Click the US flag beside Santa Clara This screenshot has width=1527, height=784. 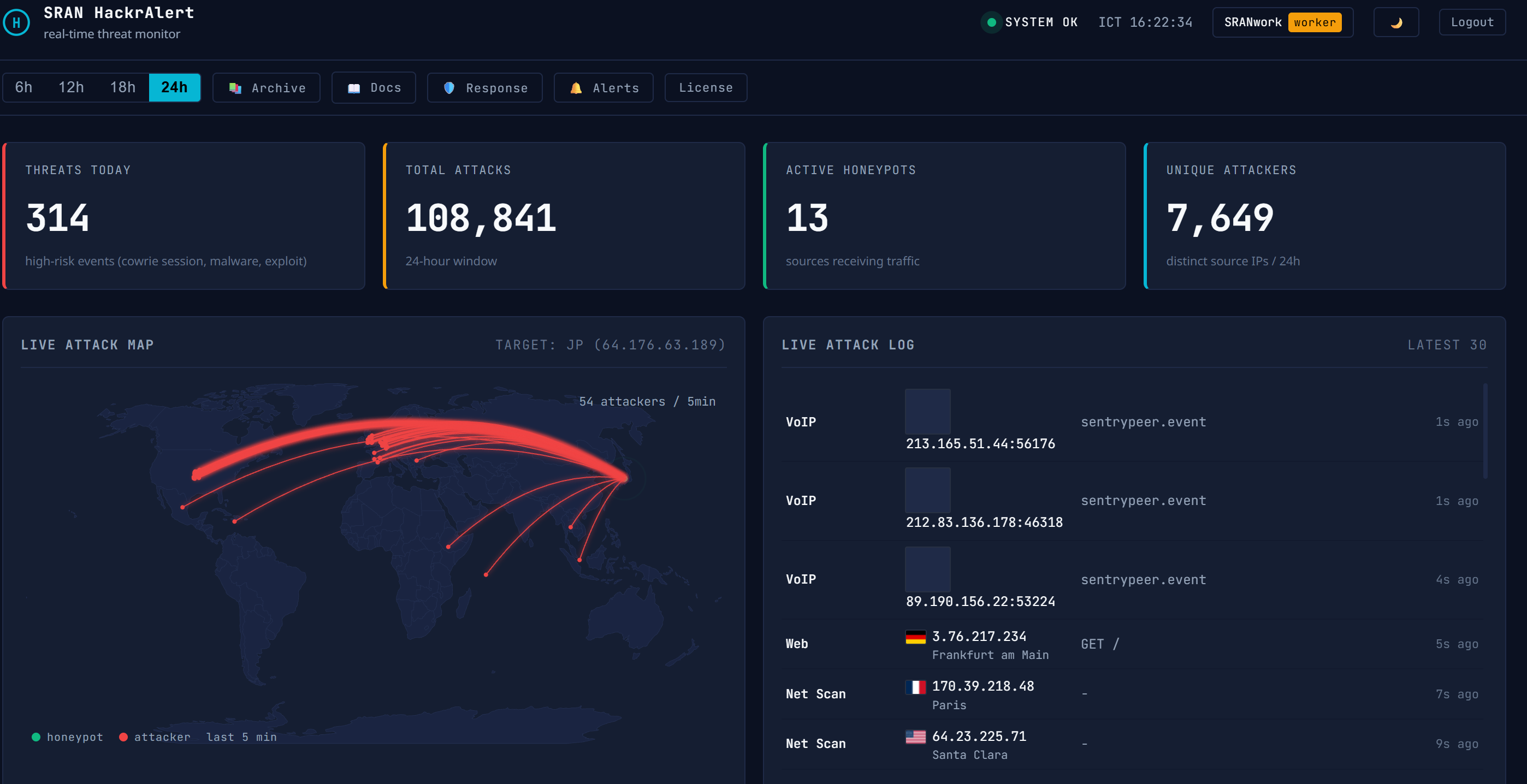point(915,737)
